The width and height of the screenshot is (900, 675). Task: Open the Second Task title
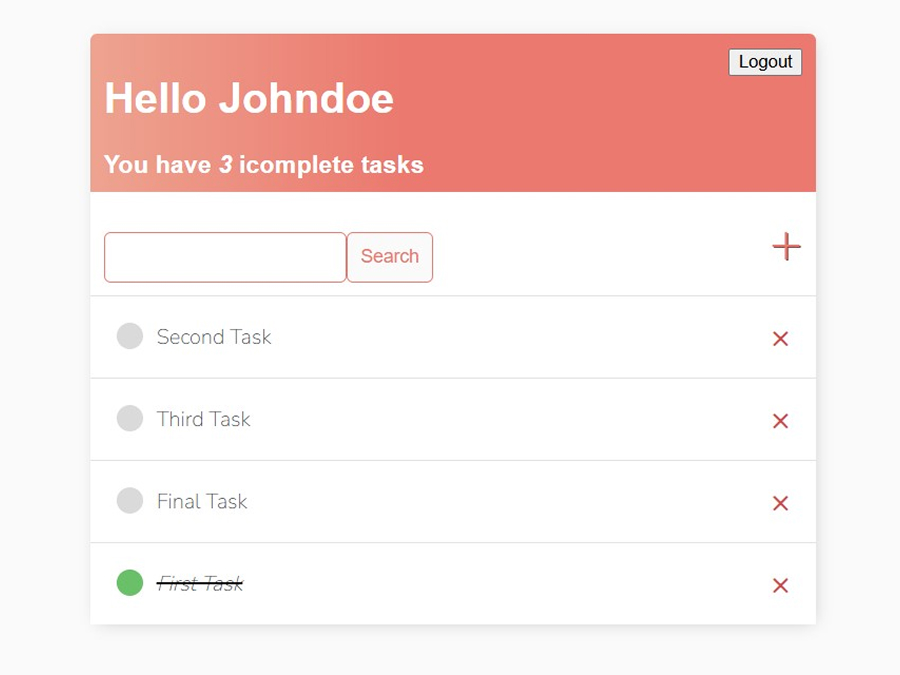214,337
